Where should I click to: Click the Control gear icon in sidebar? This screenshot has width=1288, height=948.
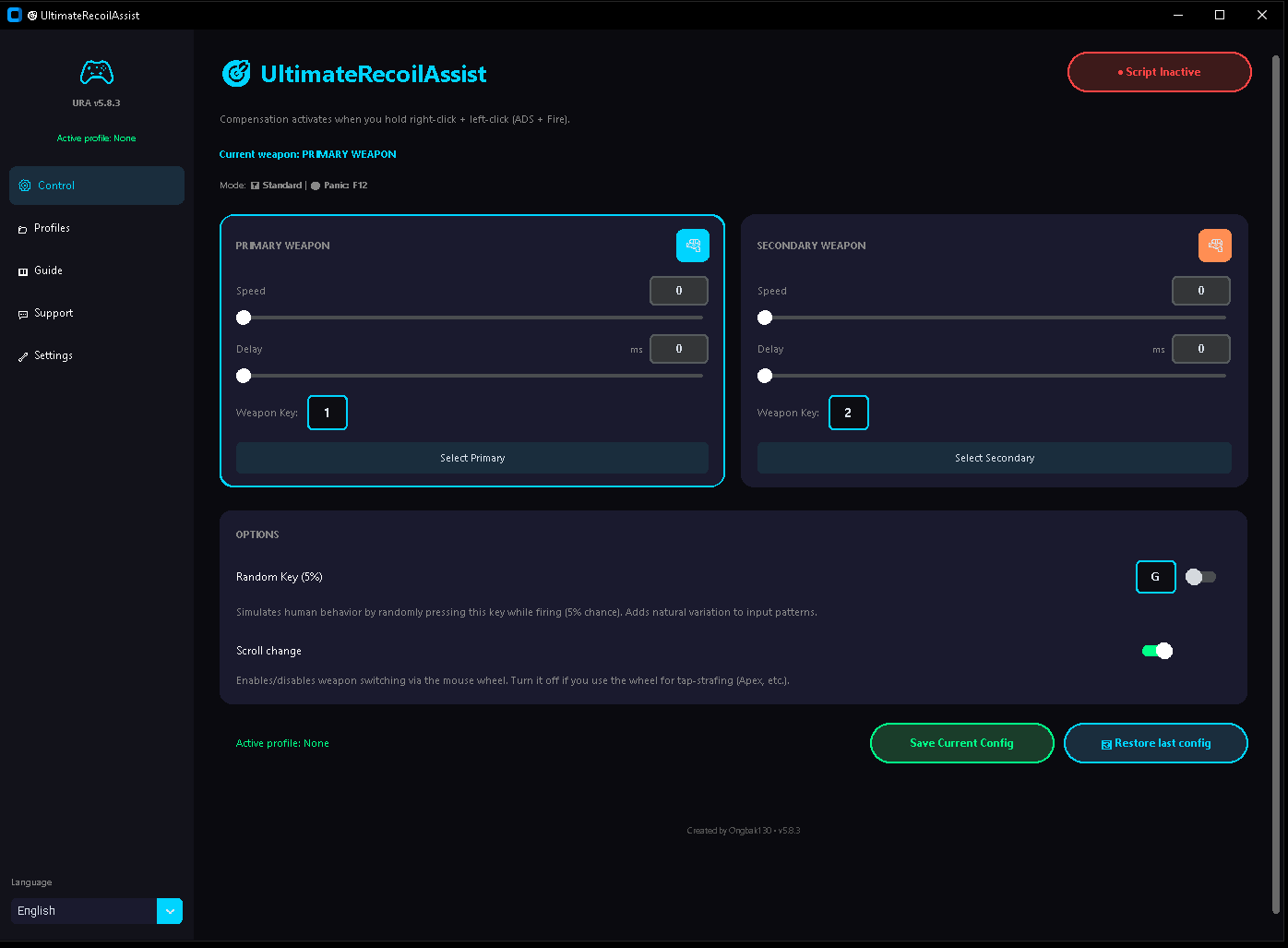(x=25, y=186)
